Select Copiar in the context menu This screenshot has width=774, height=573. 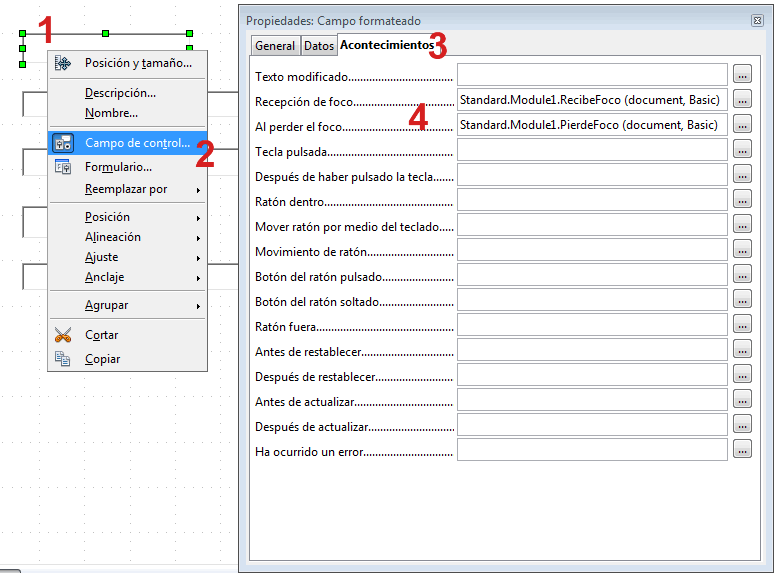[x=127, y=359]
